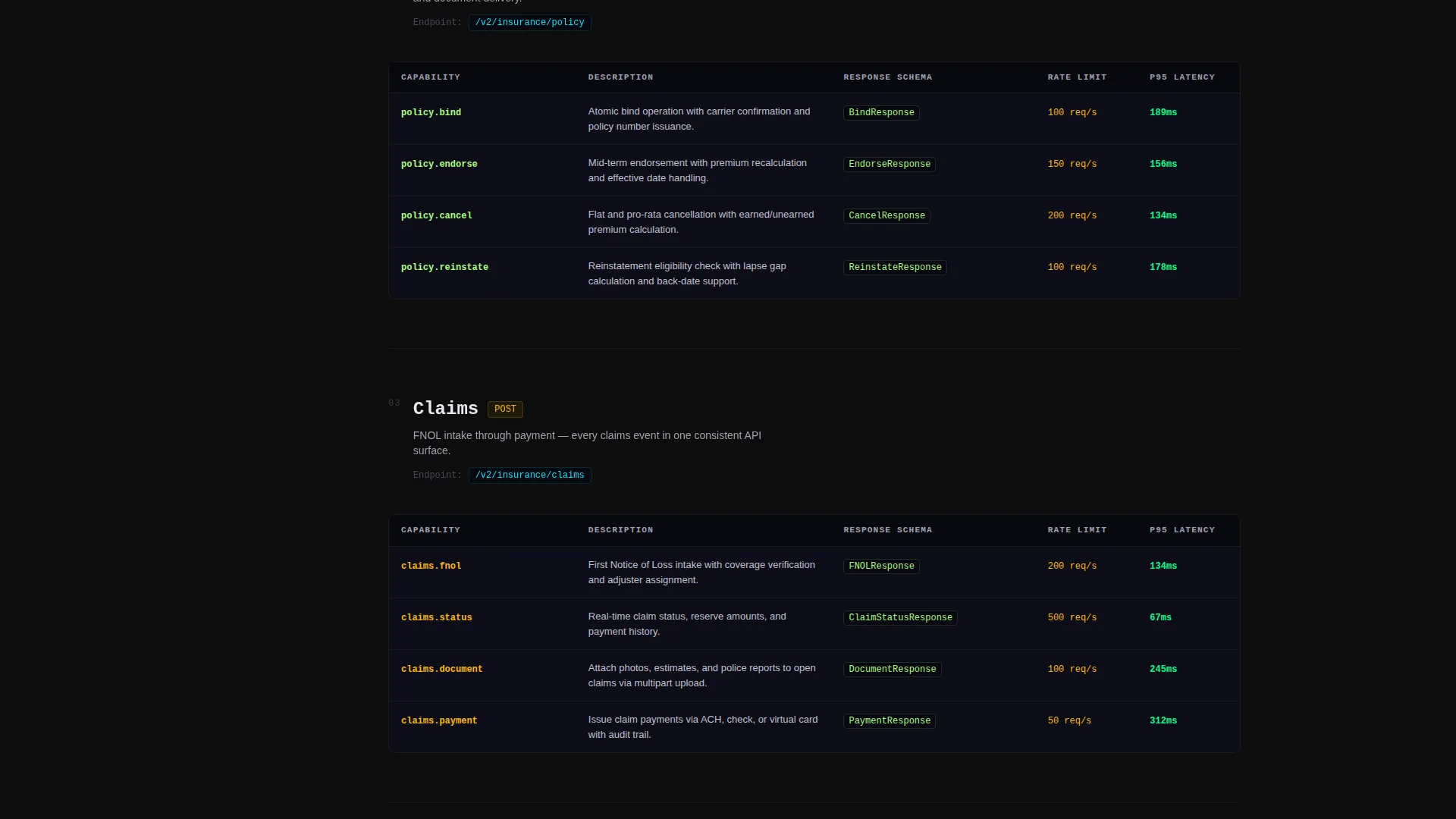Click the 156ms latency for policy.endorse
The image size is (1456, 819).
pyautogui.click(x=1163, y=165)
